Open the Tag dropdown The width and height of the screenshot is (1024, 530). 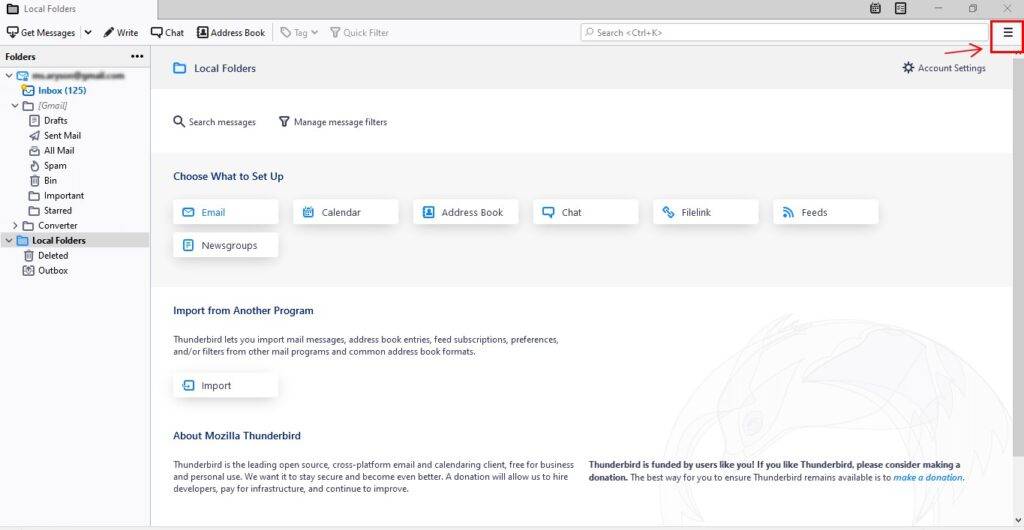(299, 33)
